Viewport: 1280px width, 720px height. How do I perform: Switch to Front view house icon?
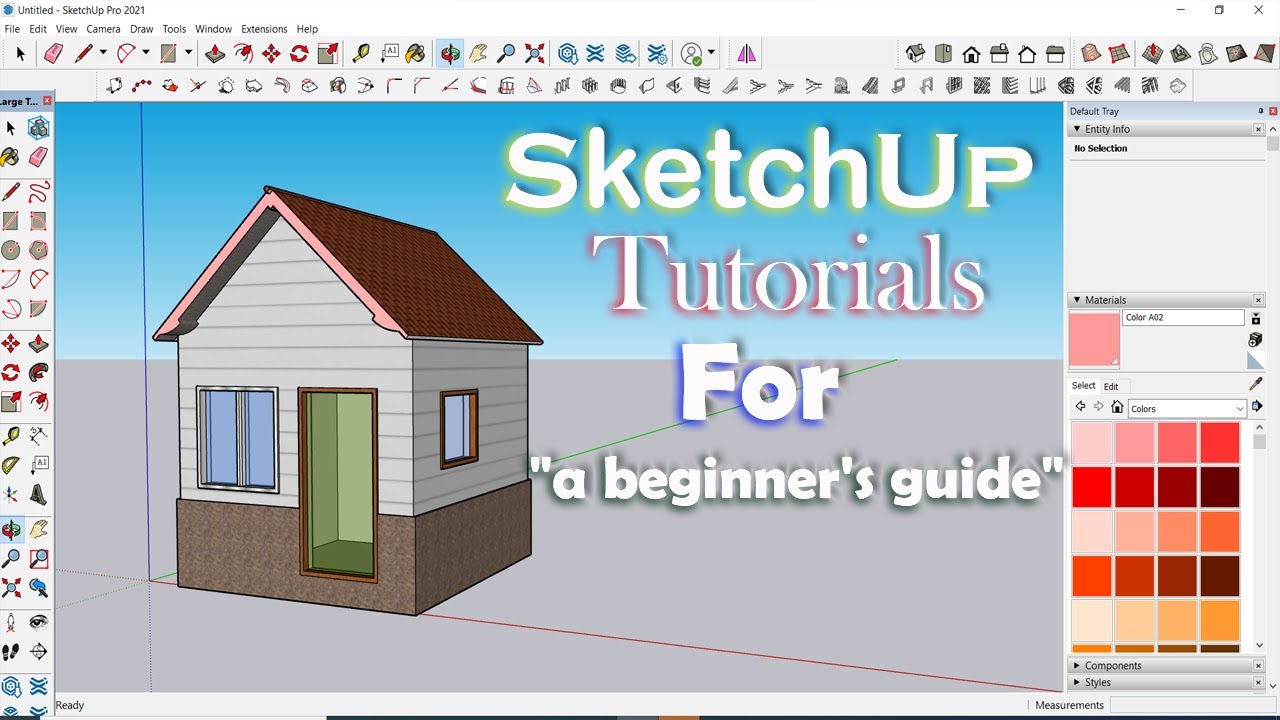[x=971, y=54]
